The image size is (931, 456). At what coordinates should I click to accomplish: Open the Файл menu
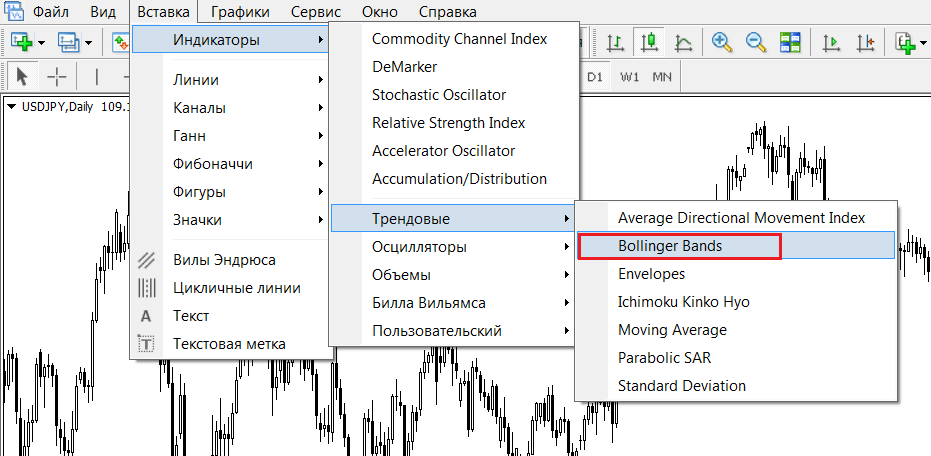[50, 12]
